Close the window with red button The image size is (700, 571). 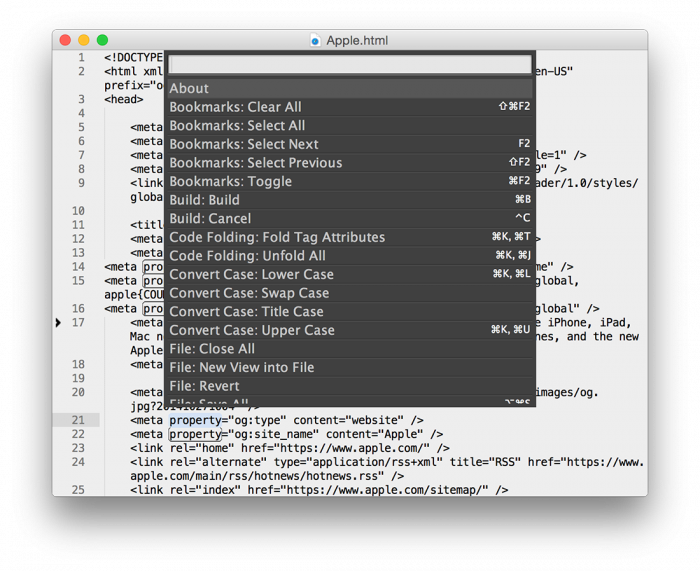[x=65, y=40]
